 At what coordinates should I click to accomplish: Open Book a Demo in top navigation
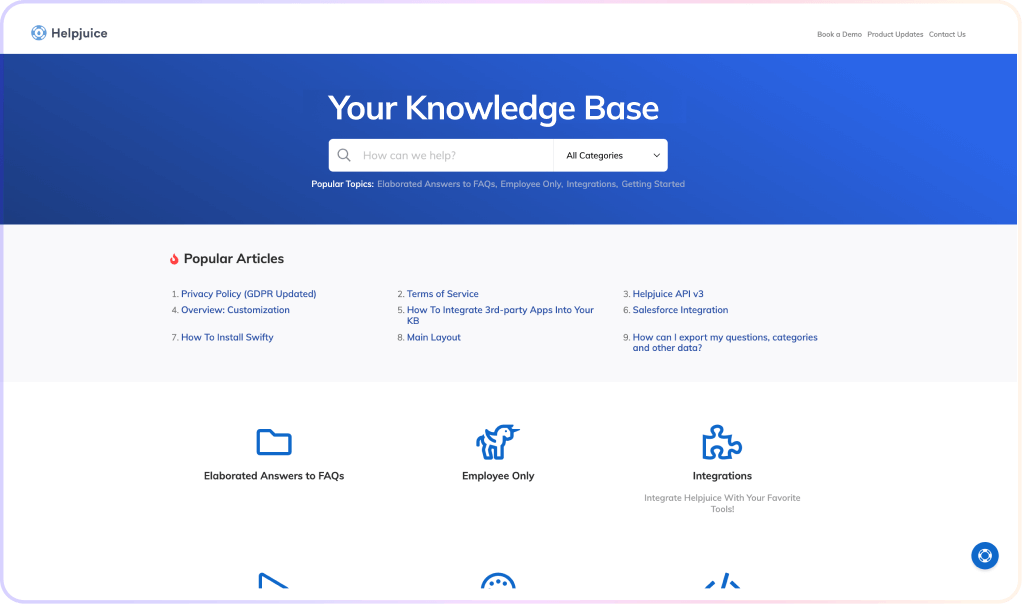(x=839, y=35)
